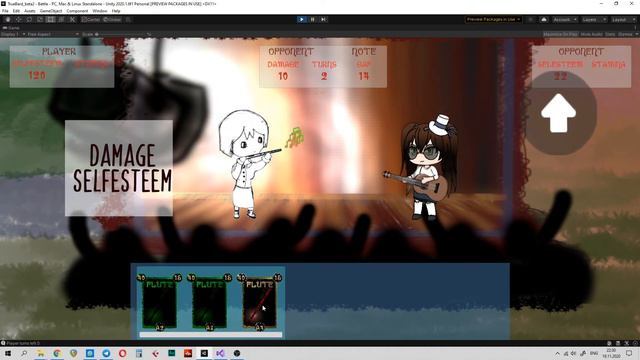
Task: Click the white up arrow button
Action: (558, 113)
